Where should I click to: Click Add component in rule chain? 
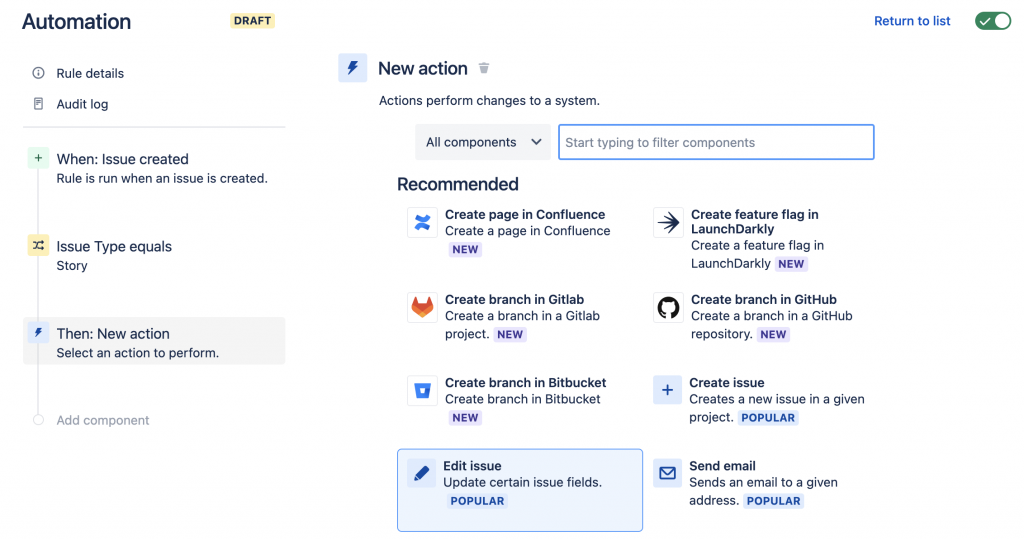[102, 420]
